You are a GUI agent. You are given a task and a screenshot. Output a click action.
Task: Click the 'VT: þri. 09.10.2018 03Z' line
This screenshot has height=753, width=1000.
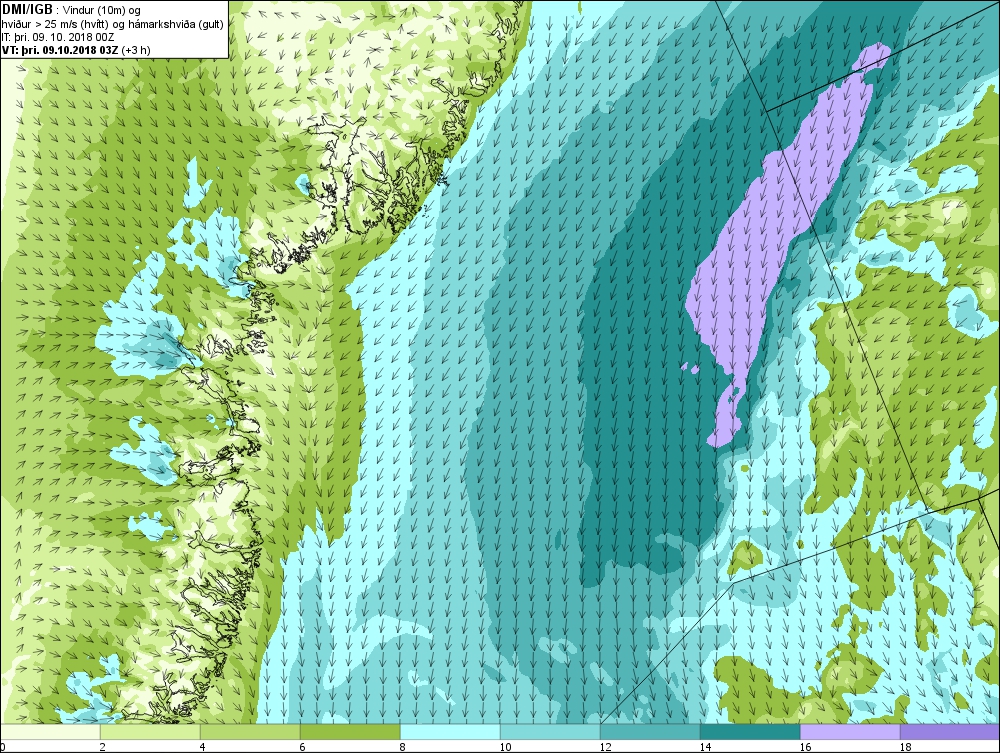[62, 50]
